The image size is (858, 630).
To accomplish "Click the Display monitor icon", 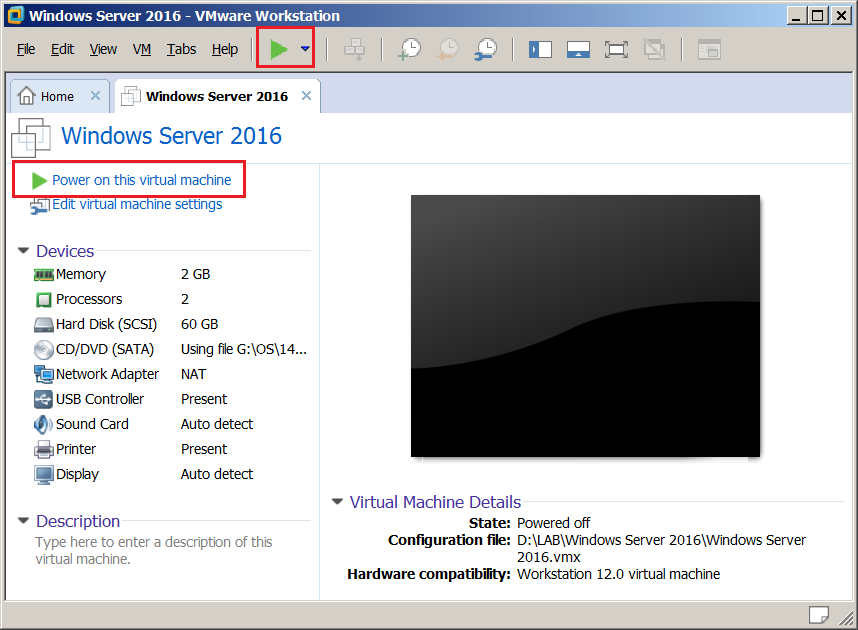I will click(44, 475).
